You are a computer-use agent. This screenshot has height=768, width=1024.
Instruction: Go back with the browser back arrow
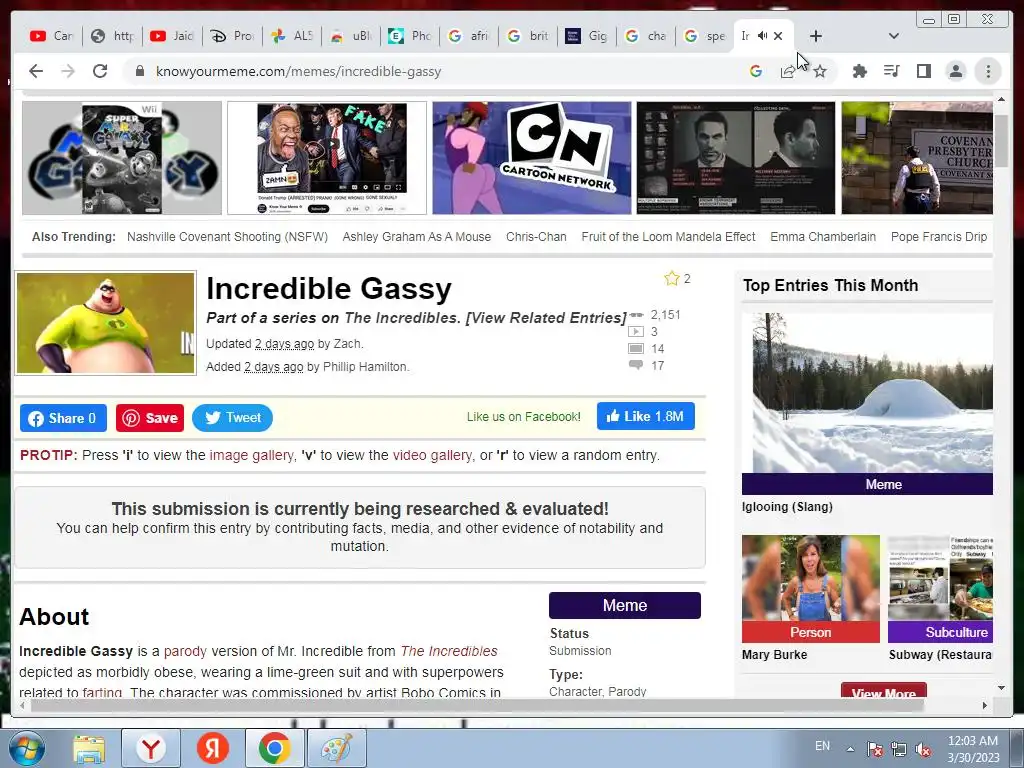(x=36, y=71)
